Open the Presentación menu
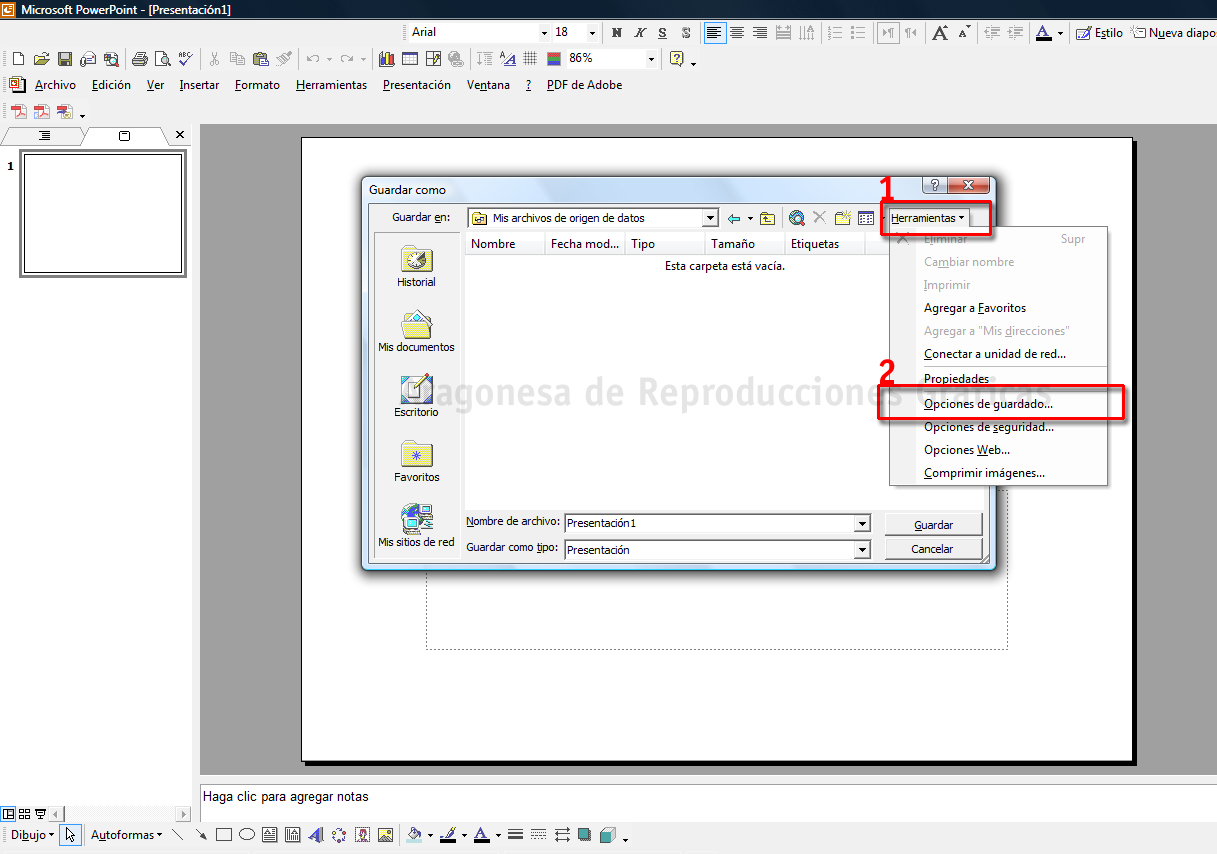Viewport: 1217px width, 854px height. point(417,85)
